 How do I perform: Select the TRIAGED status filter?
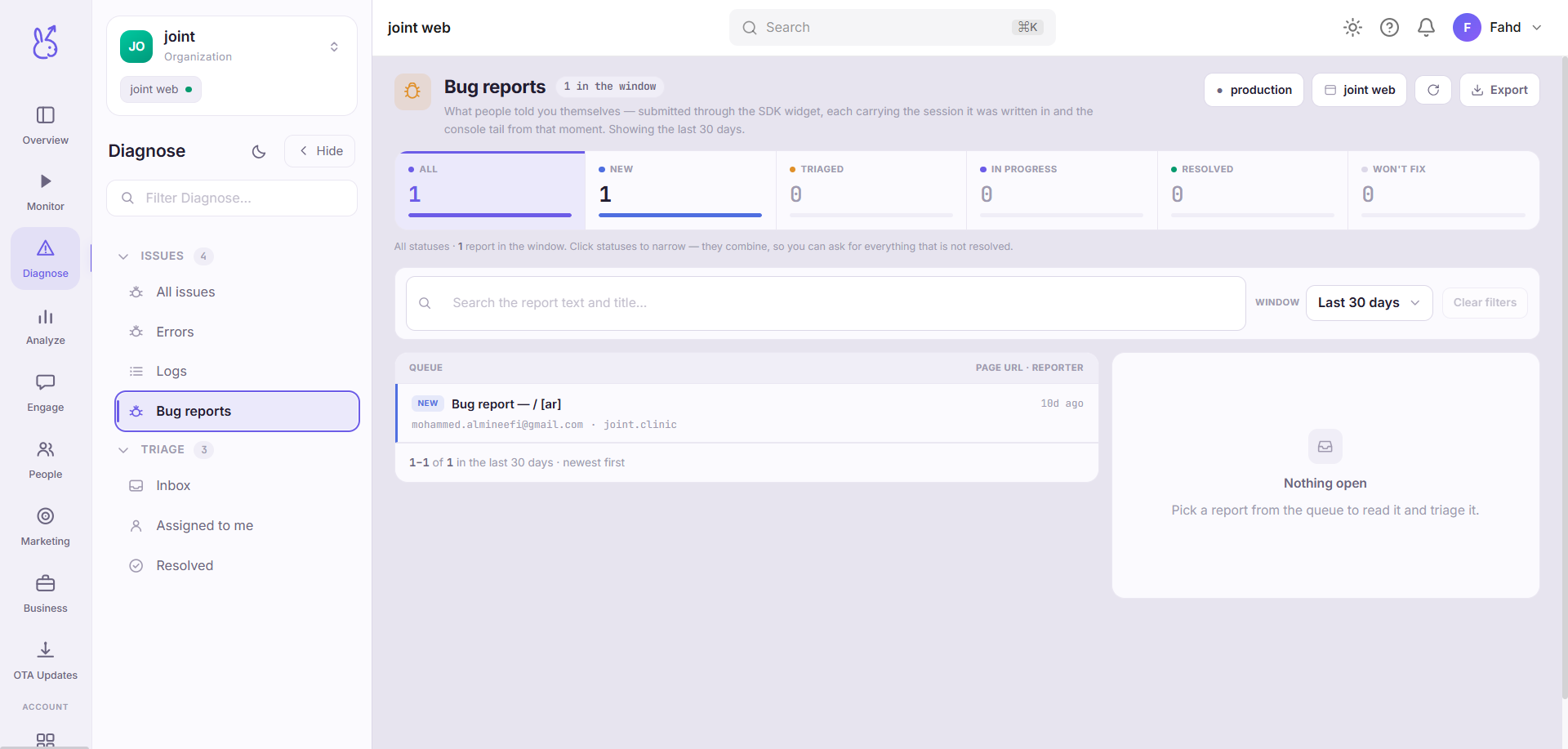871,190
